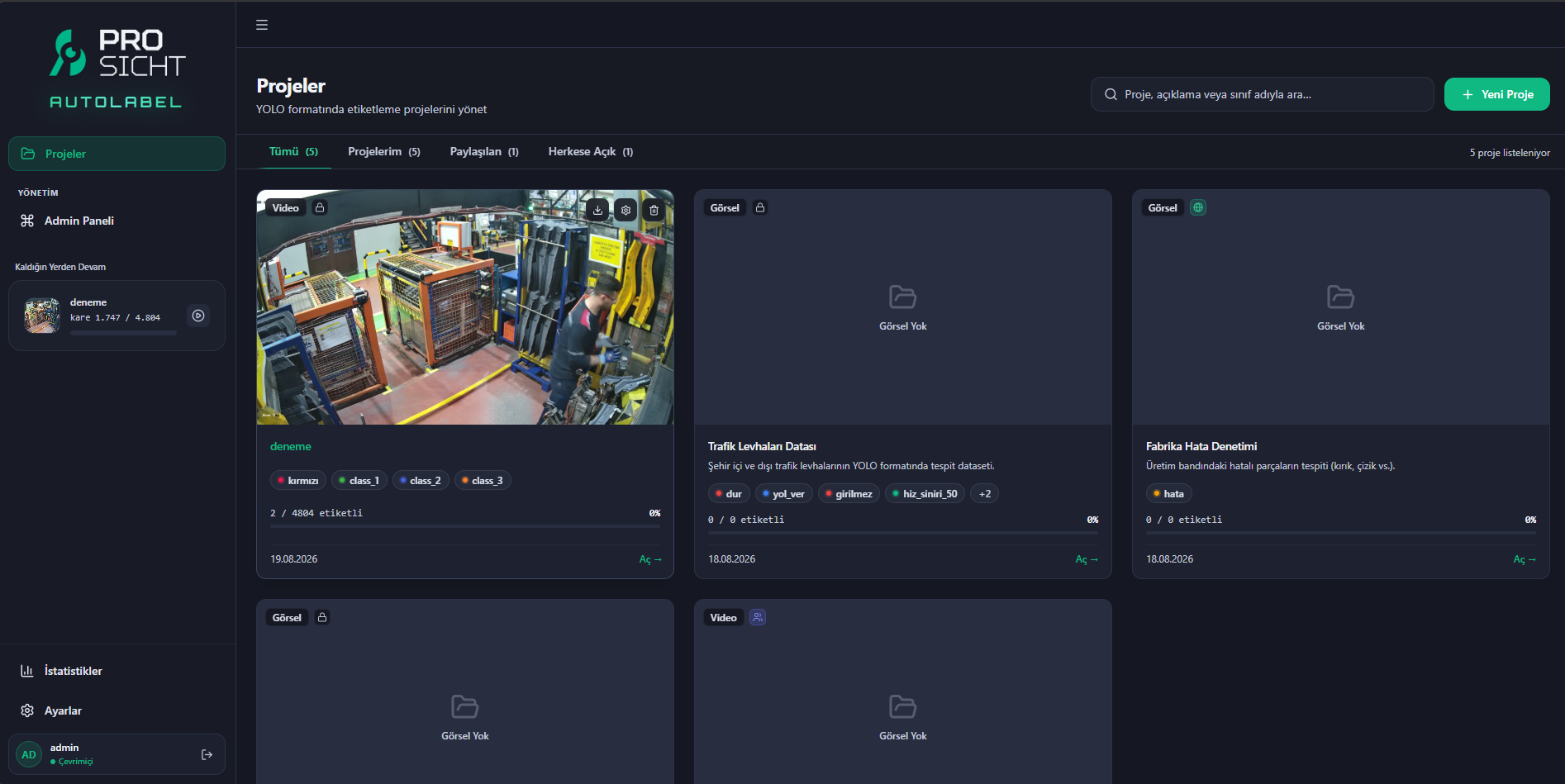Select the kırmızı class tag
Screen dimensions: 1565x784
click(x=298, y=480)
